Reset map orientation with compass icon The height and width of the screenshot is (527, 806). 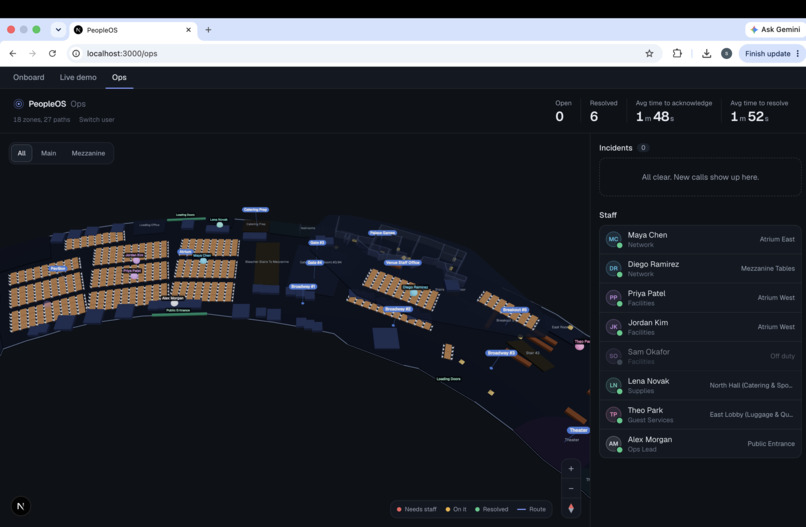pos(571,508)
